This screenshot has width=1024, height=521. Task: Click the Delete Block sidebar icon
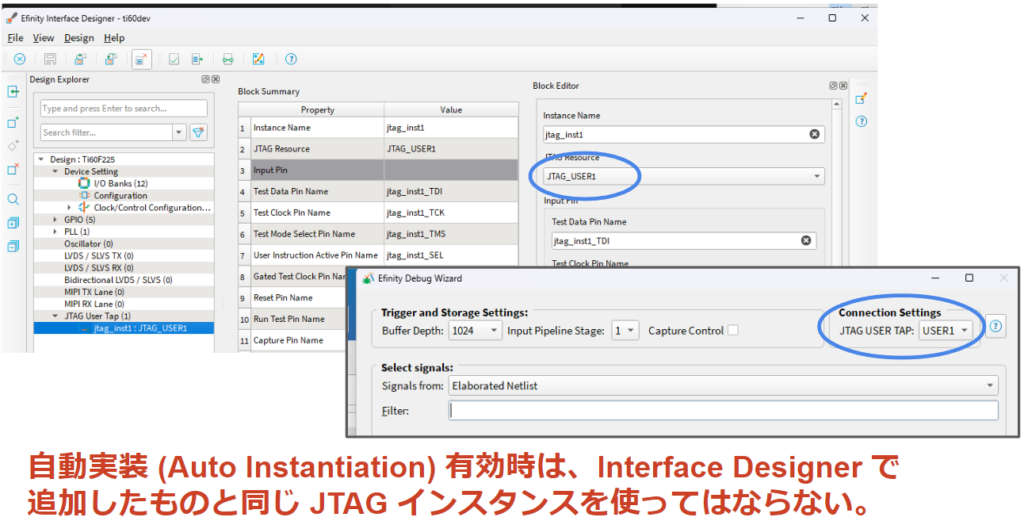click(13, 169)
